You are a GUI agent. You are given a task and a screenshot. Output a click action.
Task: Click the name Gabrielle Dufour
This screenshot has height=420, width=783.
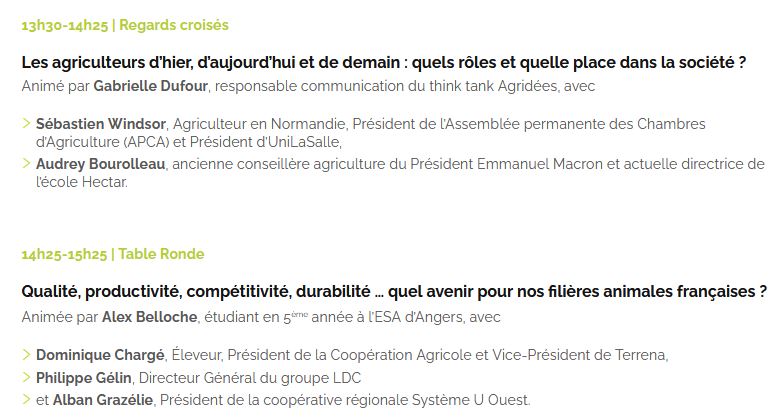150,86
